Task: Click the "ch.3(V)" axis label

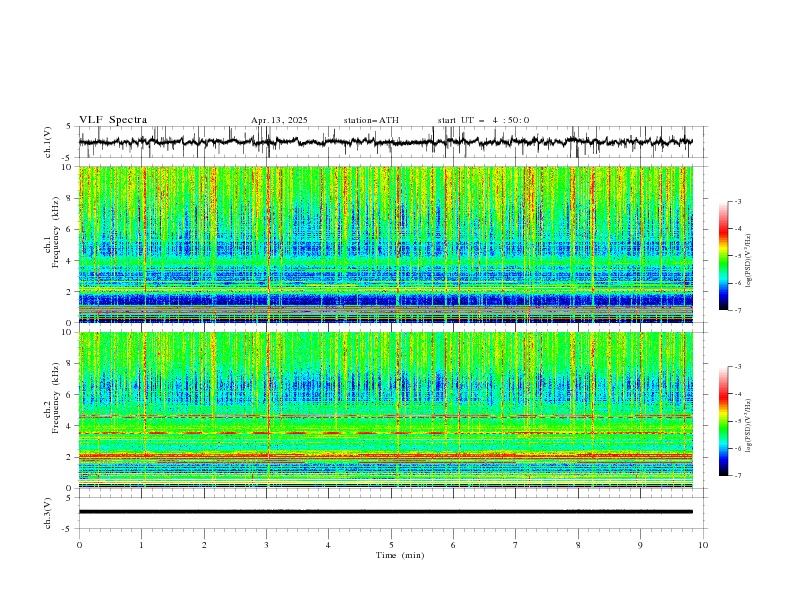Action: click(48, 513)
